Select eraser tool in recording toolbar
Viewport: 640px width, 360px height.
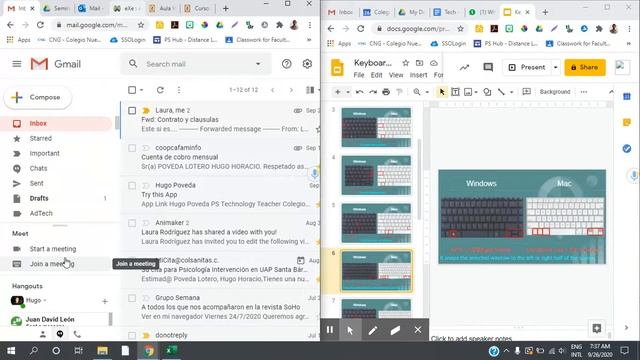tap(395, 330)
